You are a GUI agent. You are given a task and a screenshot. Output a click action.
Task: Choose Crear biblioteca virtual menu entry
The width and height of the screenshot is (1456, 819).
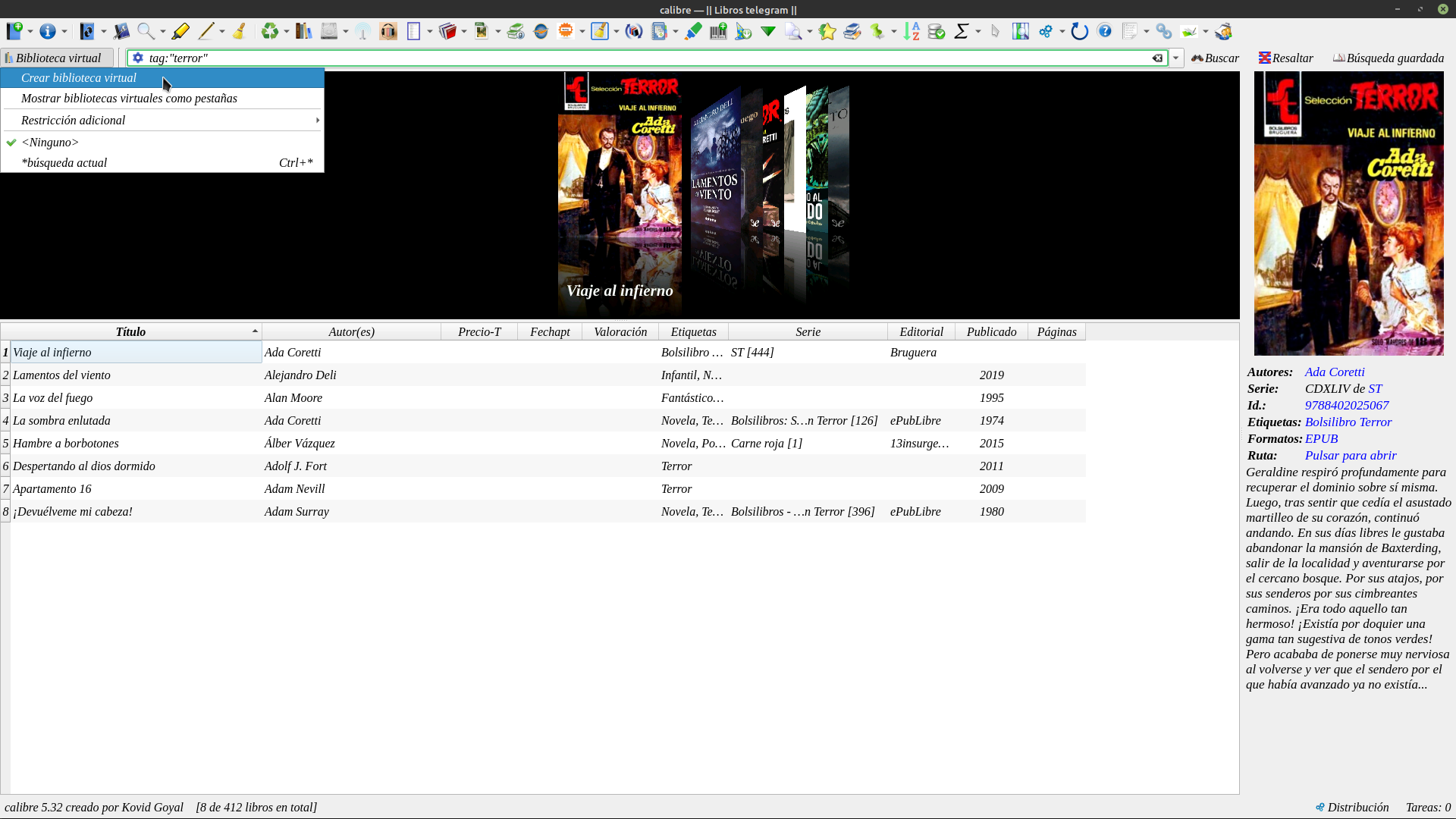click(79, 78)
